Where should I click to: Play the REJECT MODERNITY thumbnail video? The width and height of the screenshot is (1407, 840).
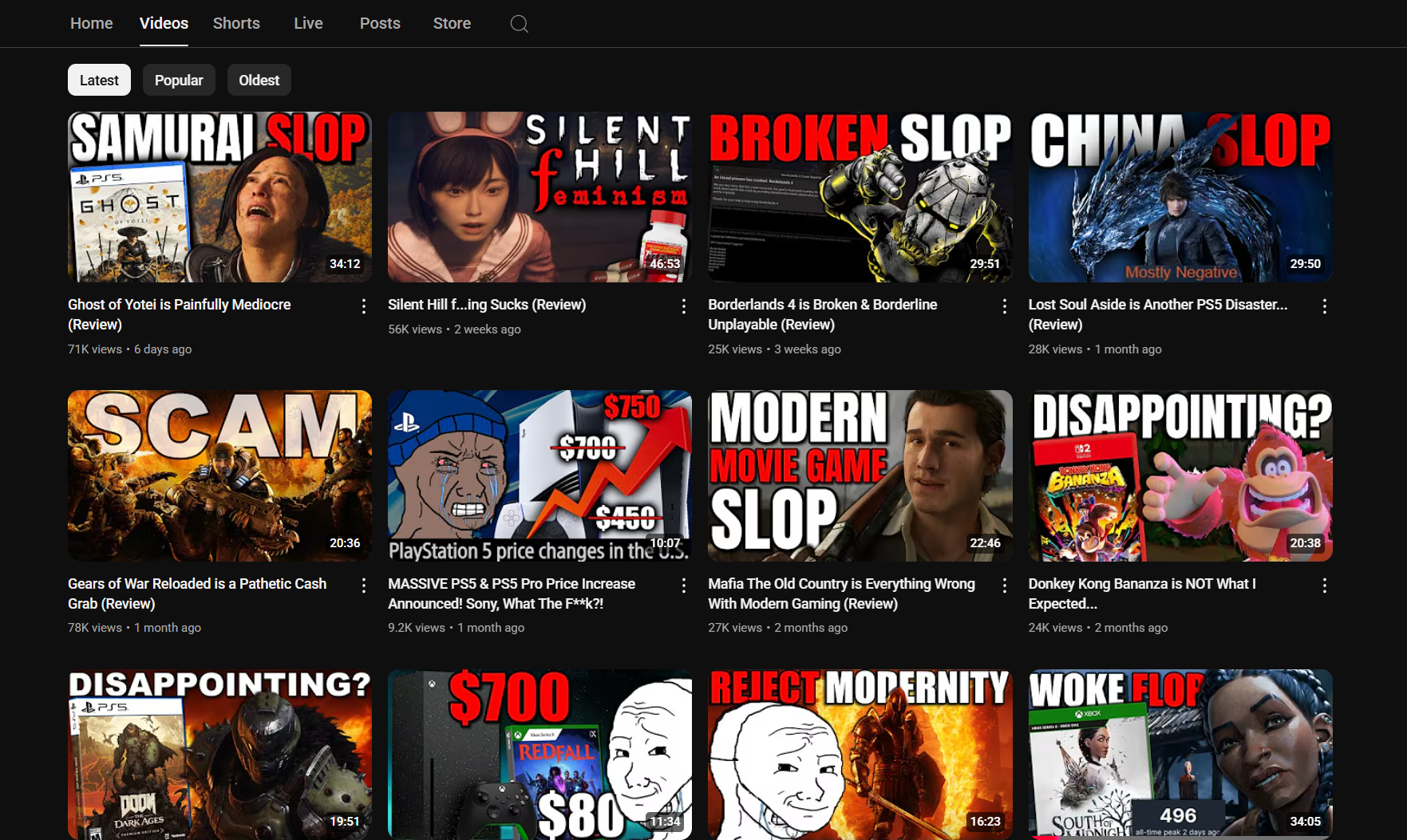pyautogui.click(x=860, y=755)
